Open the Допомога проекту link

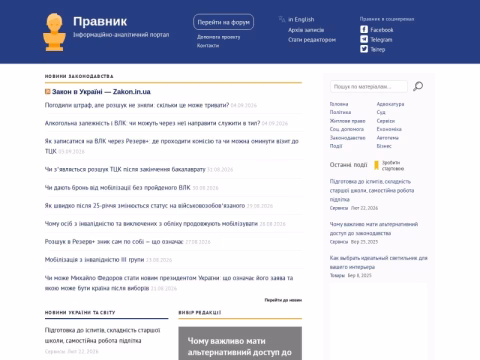[218, 37]
